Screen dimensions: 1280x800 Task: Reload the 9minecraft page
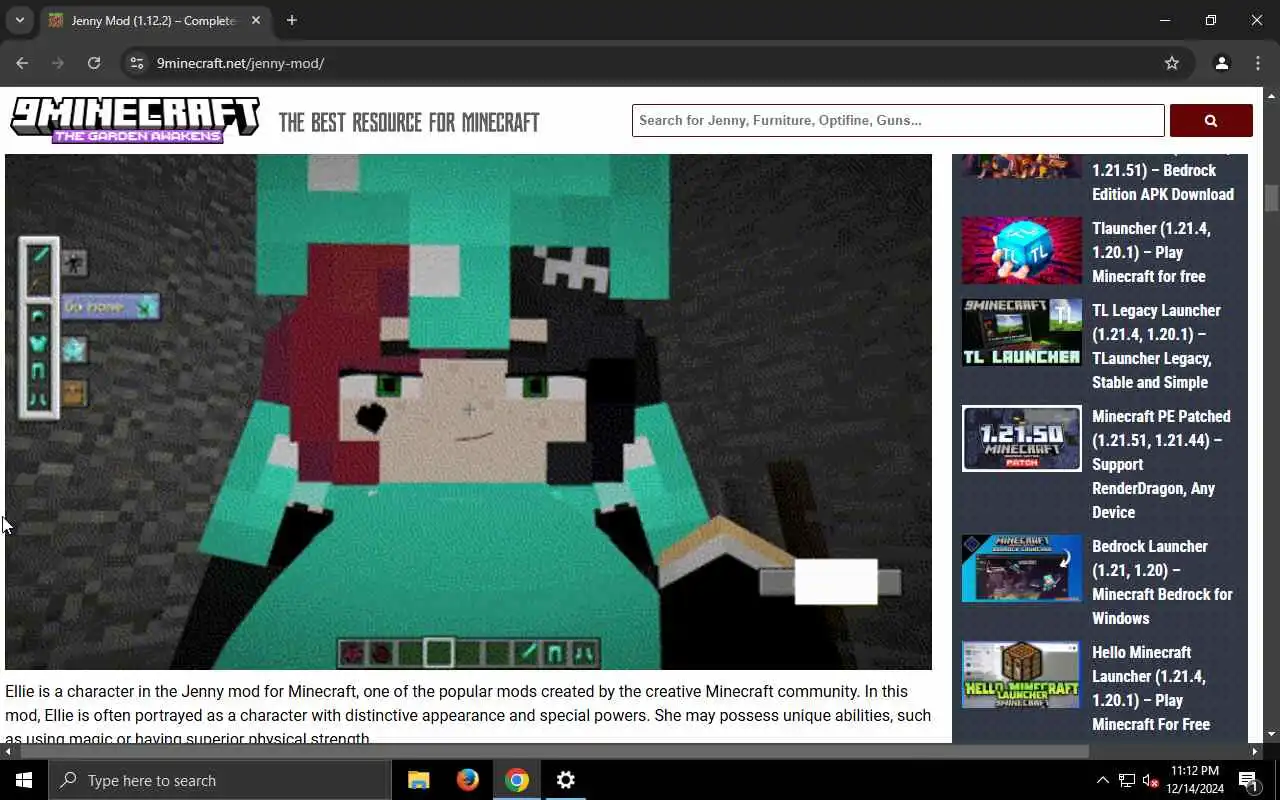click(x=94, y=63)
